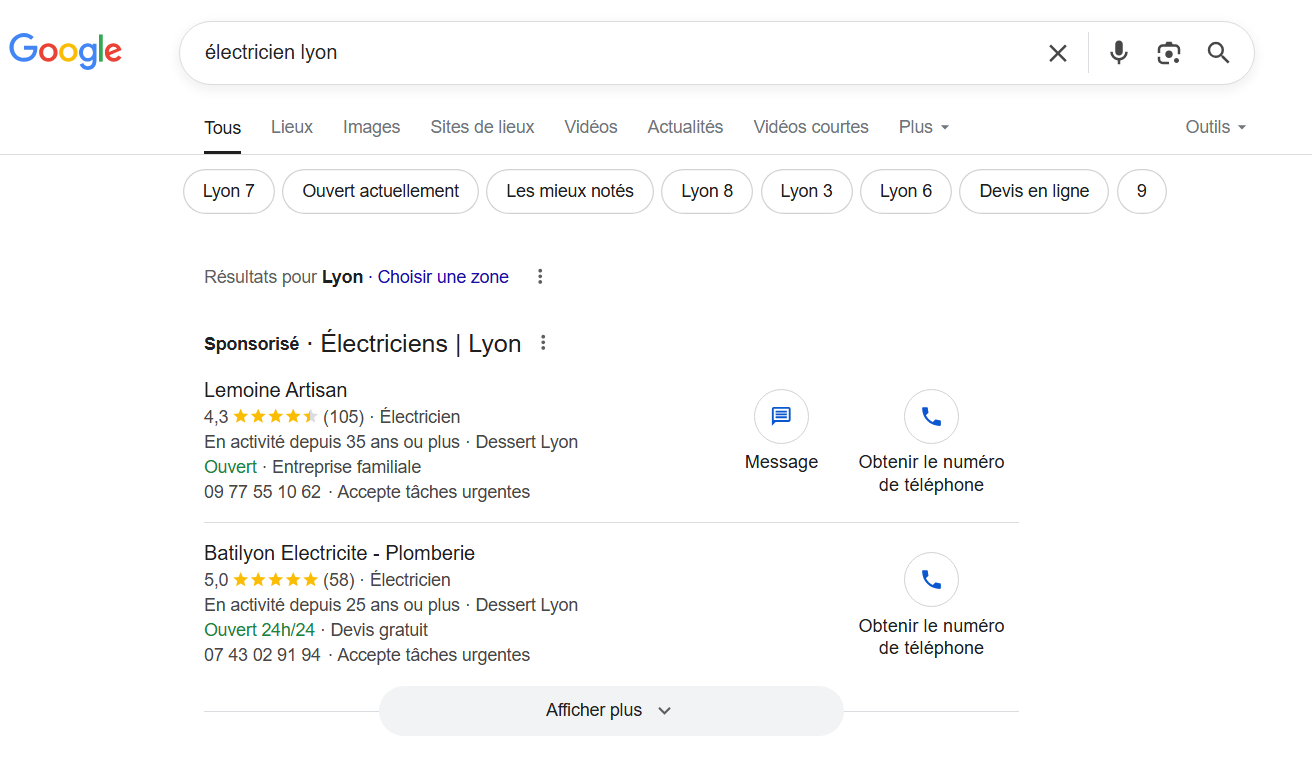Click the "Ouvert 24h/24" status text
The height and width of the screenshot is (758, 1312).
[x=259, y=630]
